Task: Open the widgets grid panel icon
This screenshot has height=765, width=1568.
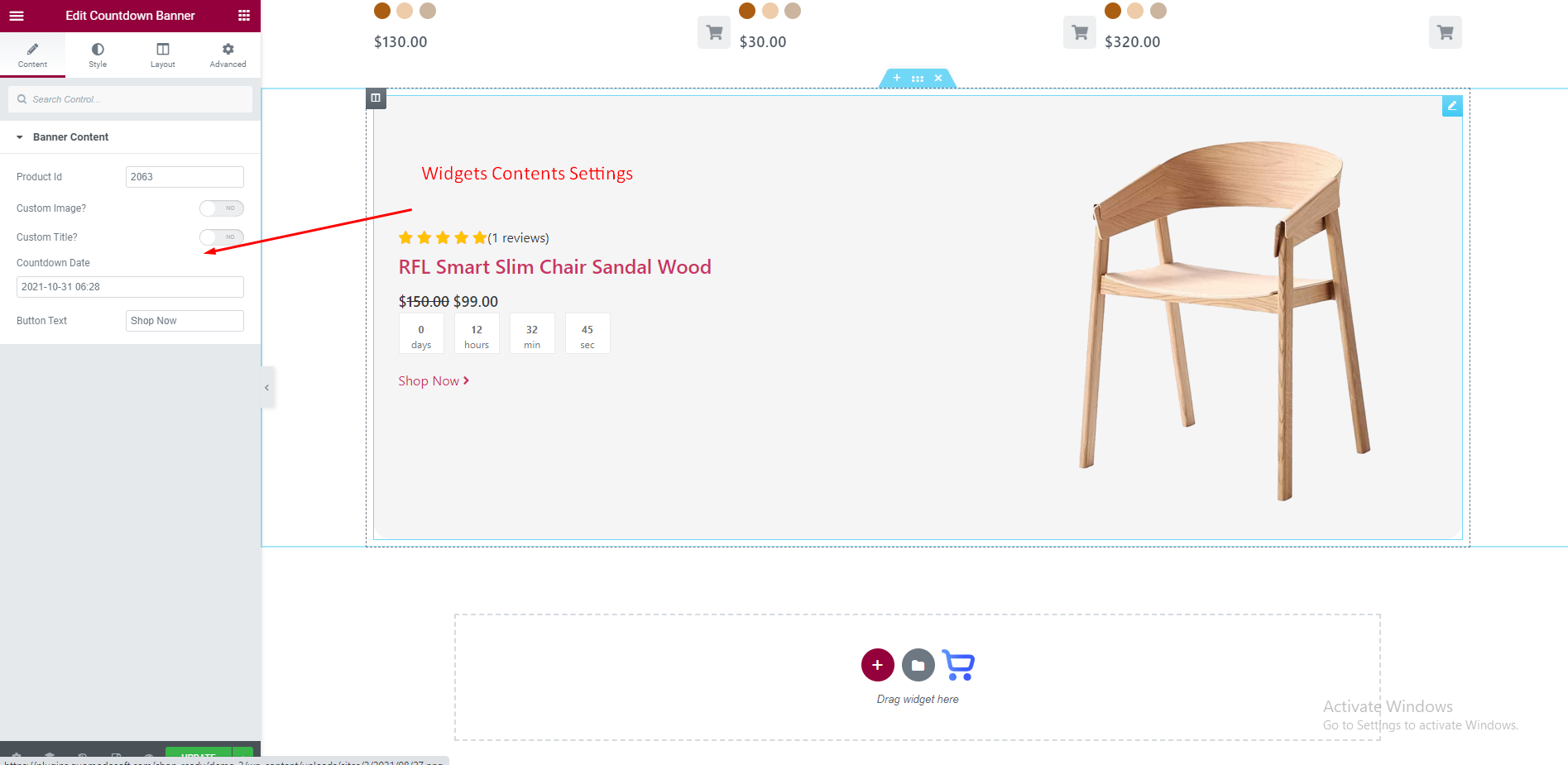Action: point(244,16)
